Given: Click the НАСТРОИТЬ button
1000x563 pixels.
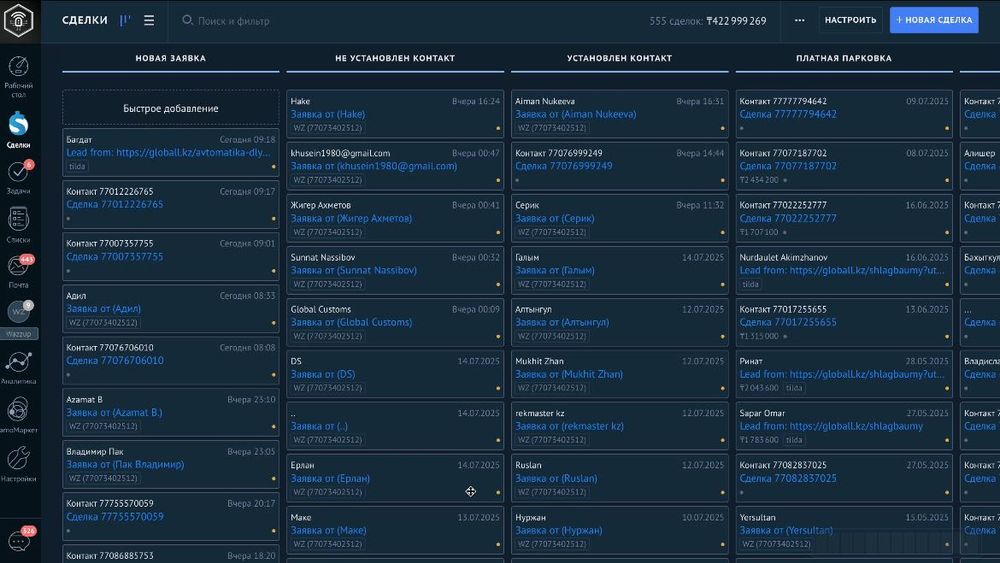Looking at the screenshot, I should click(850, 20).
